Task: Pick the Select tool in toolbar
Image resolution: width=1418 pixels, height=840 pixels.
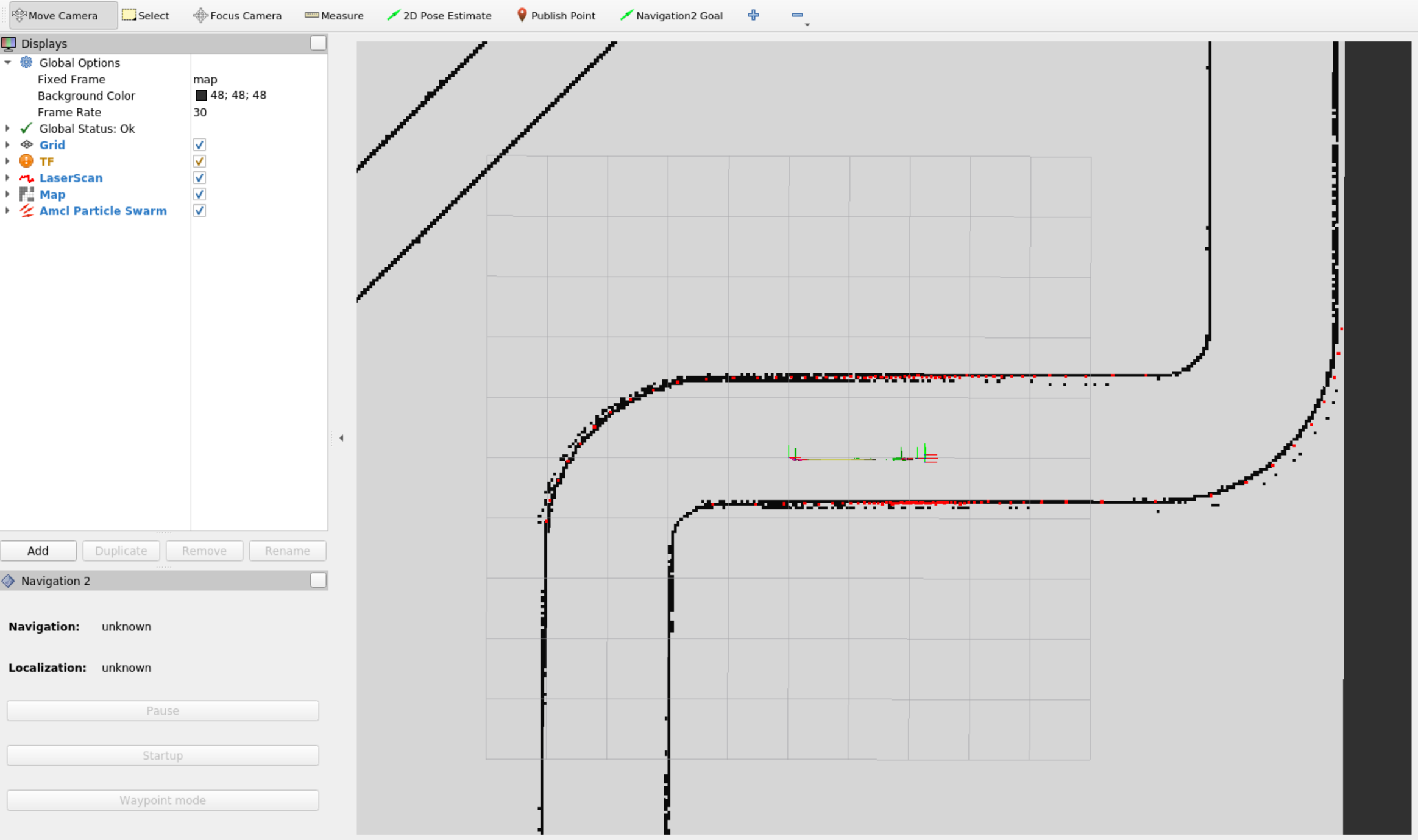Action: click(146, 15)
